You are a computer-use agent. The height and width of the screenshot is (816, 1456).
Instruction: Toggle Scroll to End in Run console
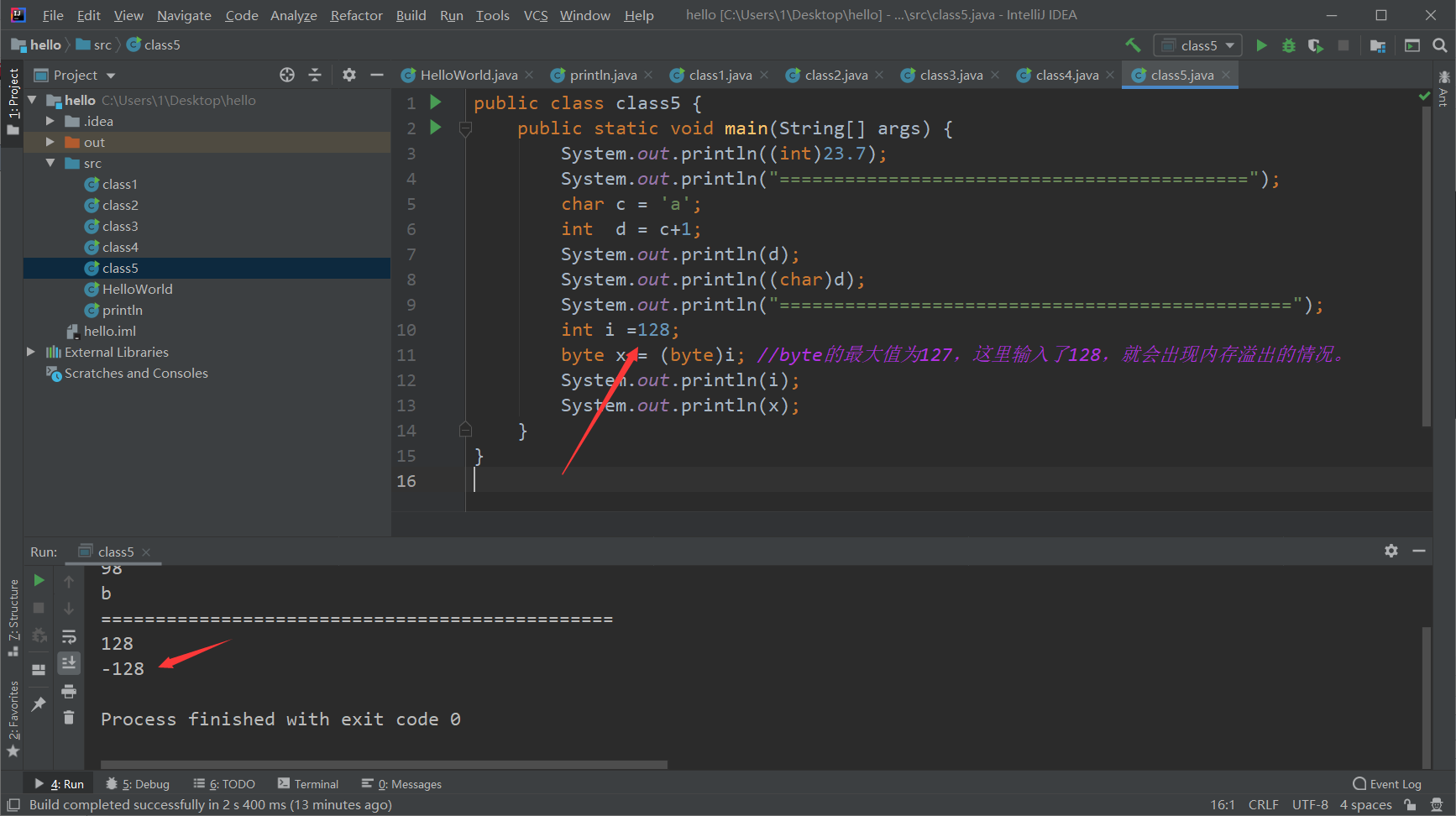pos(69,663)
